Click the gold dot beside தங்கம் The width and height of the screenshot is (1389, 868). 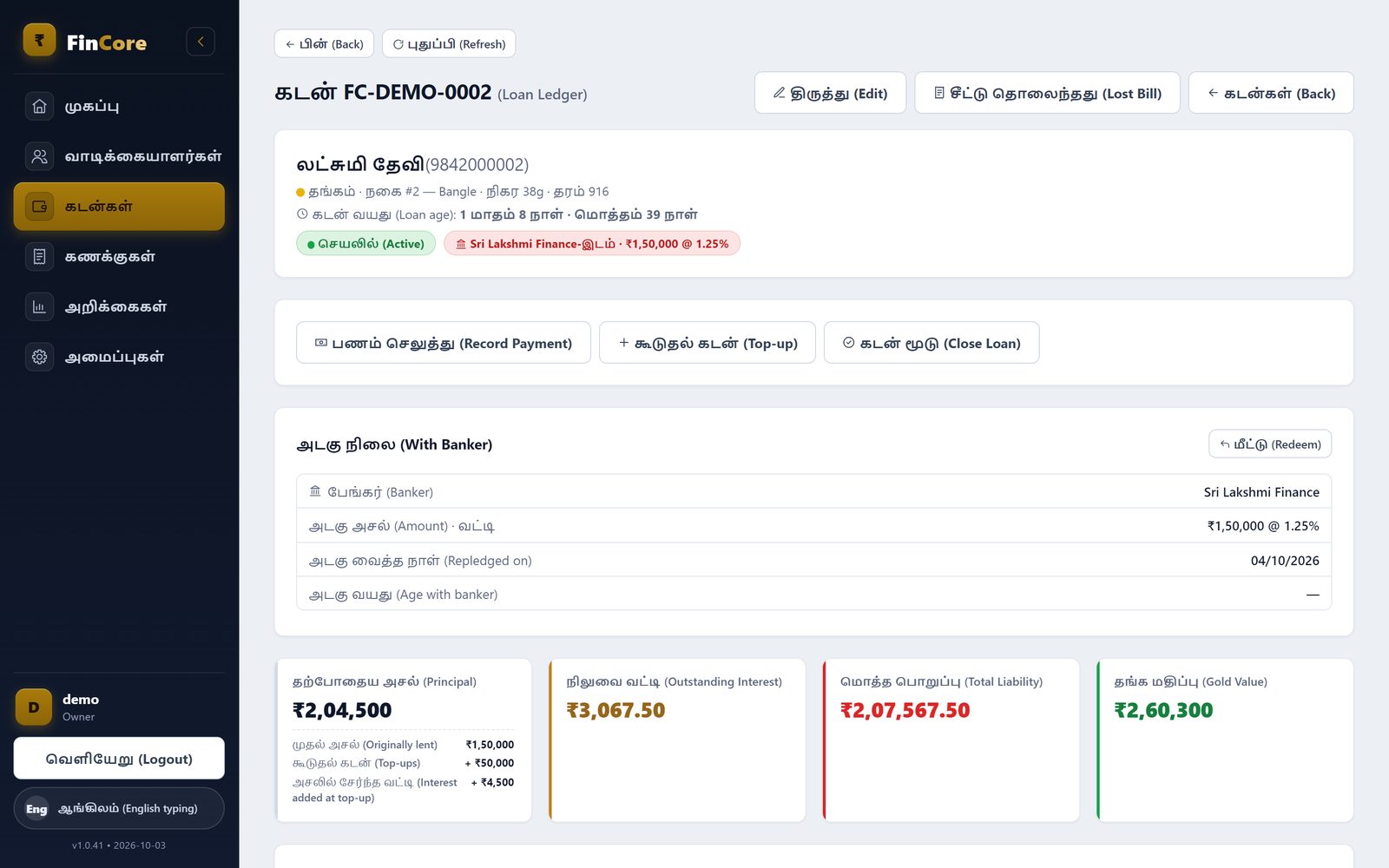click(300, 193)
